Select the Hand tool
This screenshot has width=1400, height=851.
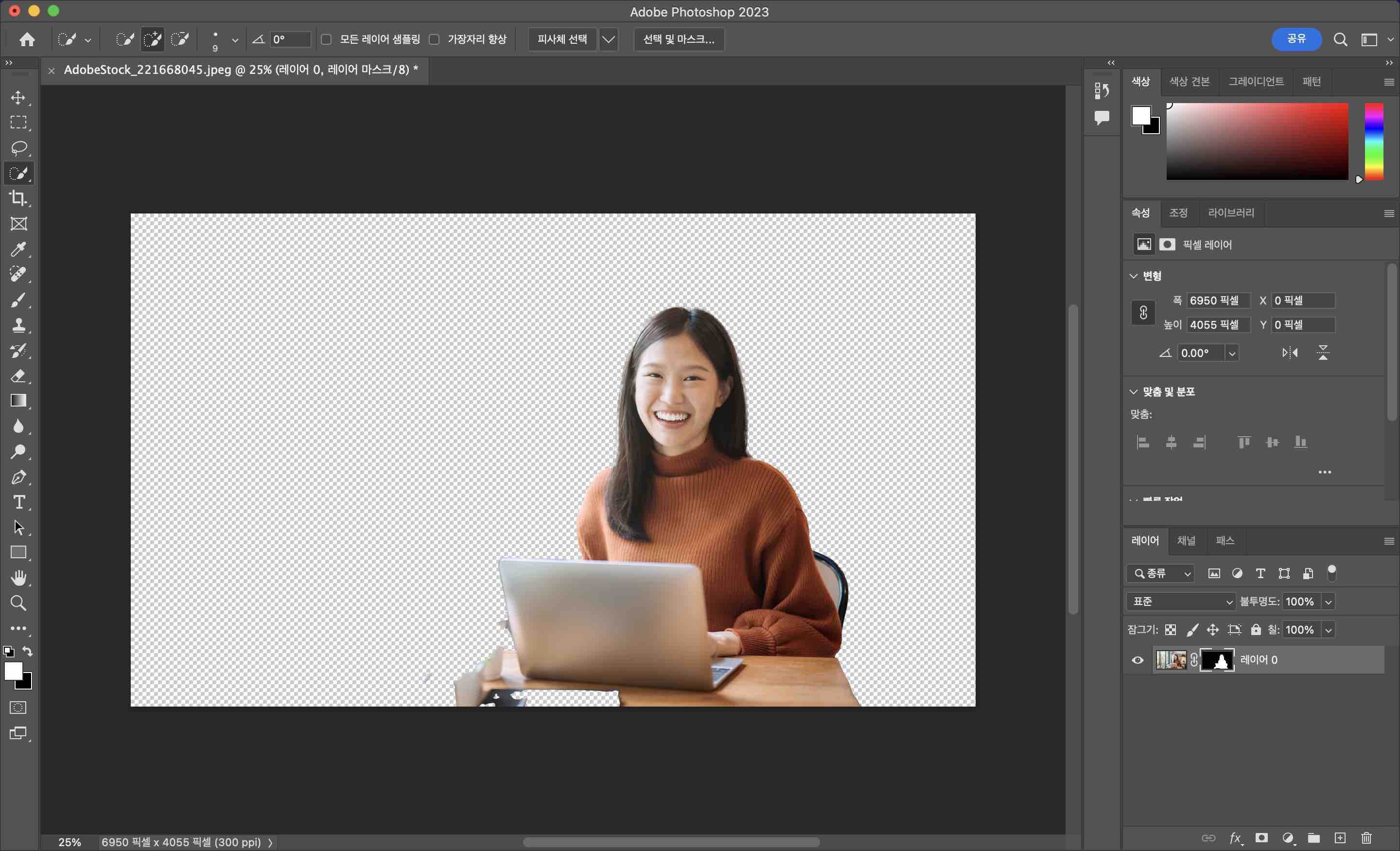coord(18,578)
